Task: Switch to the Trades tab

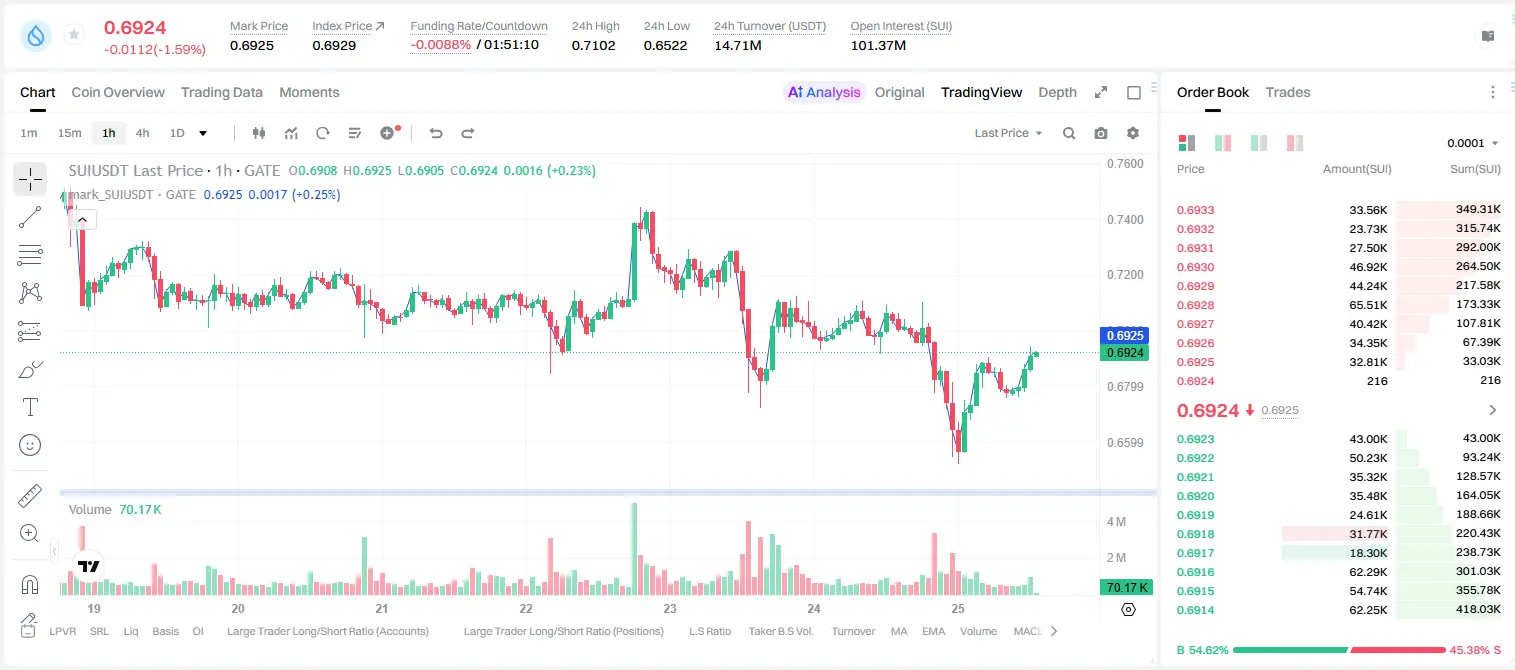Action: tap(1287, 92)
